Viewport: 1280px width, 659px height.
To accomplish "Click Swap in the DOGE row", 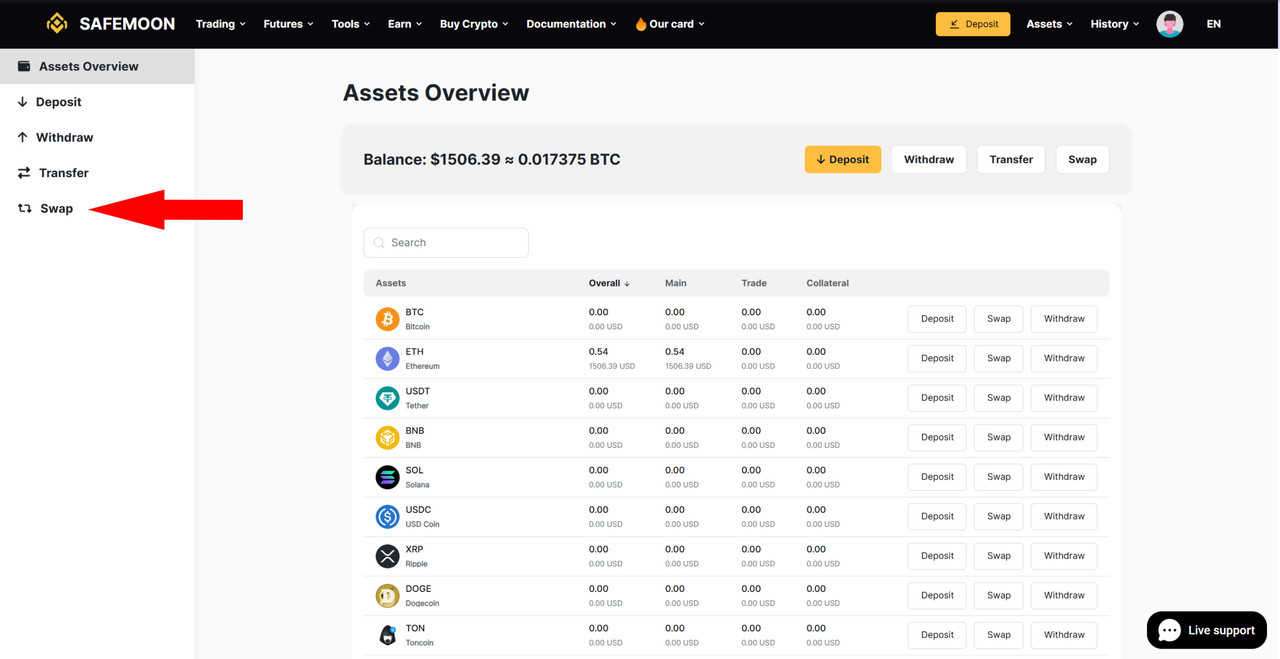I will point(999,595).
